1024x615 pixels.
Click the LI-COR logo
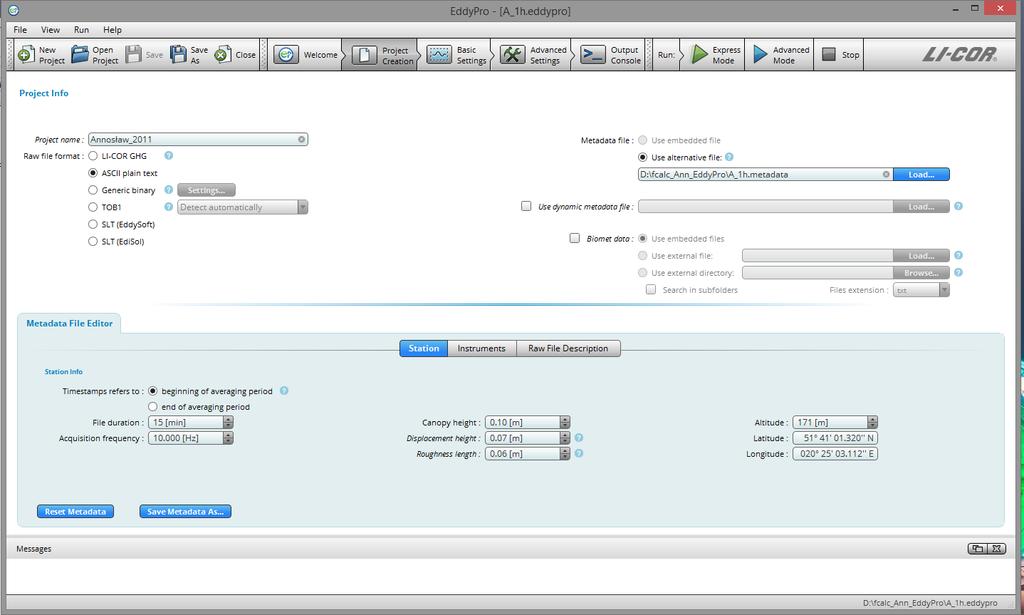(x=959, y=55)
